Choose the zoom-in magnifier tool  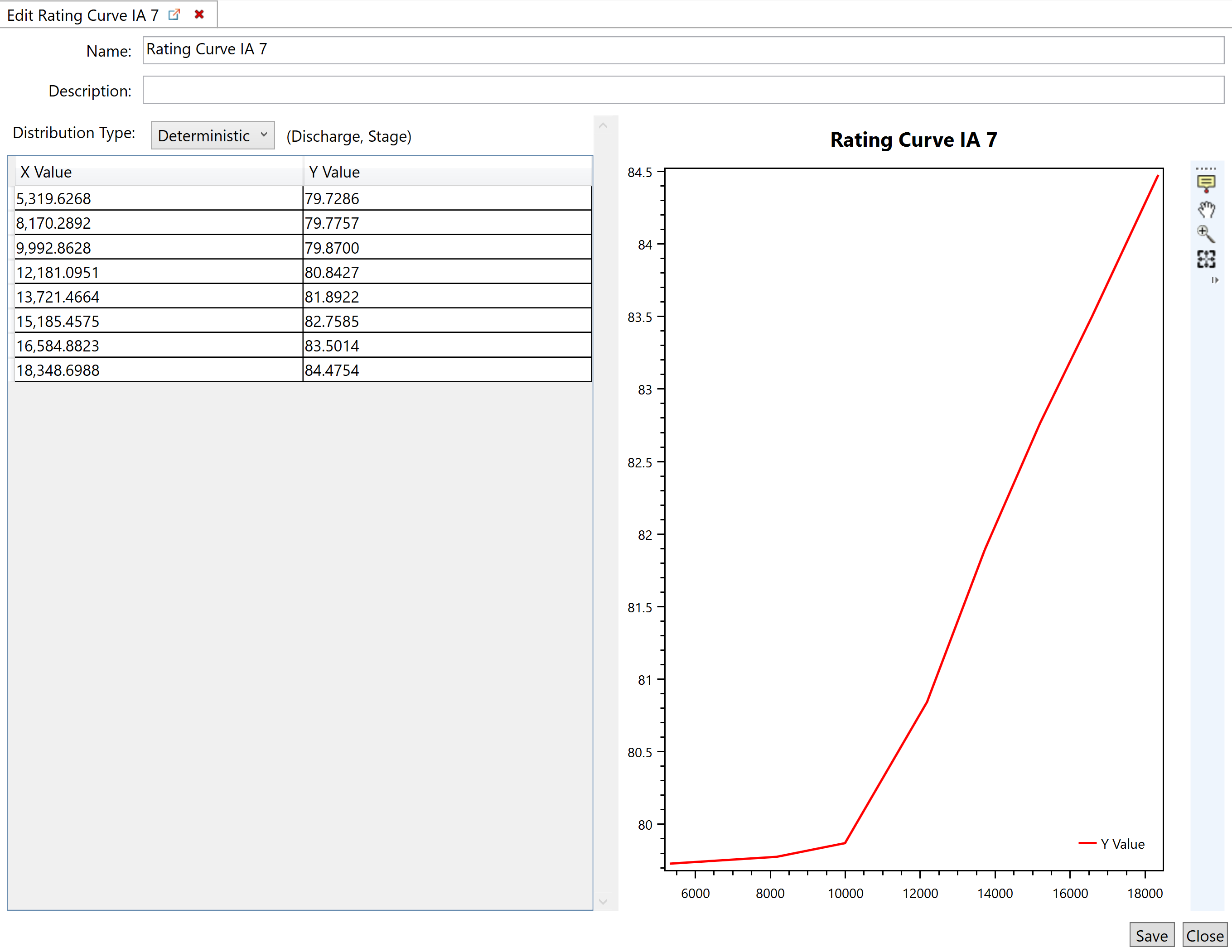click(x=1206, y=234)
